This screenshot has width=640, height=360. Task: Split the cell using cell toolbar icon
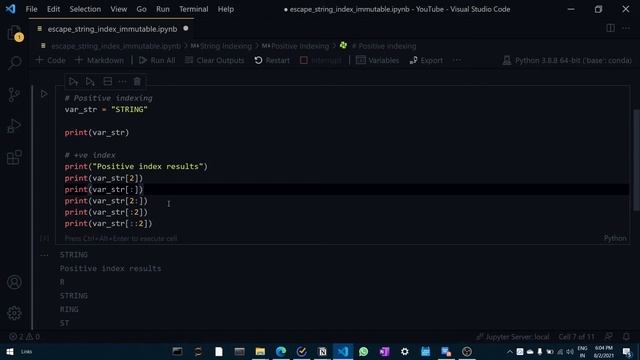tap(107, 82)
